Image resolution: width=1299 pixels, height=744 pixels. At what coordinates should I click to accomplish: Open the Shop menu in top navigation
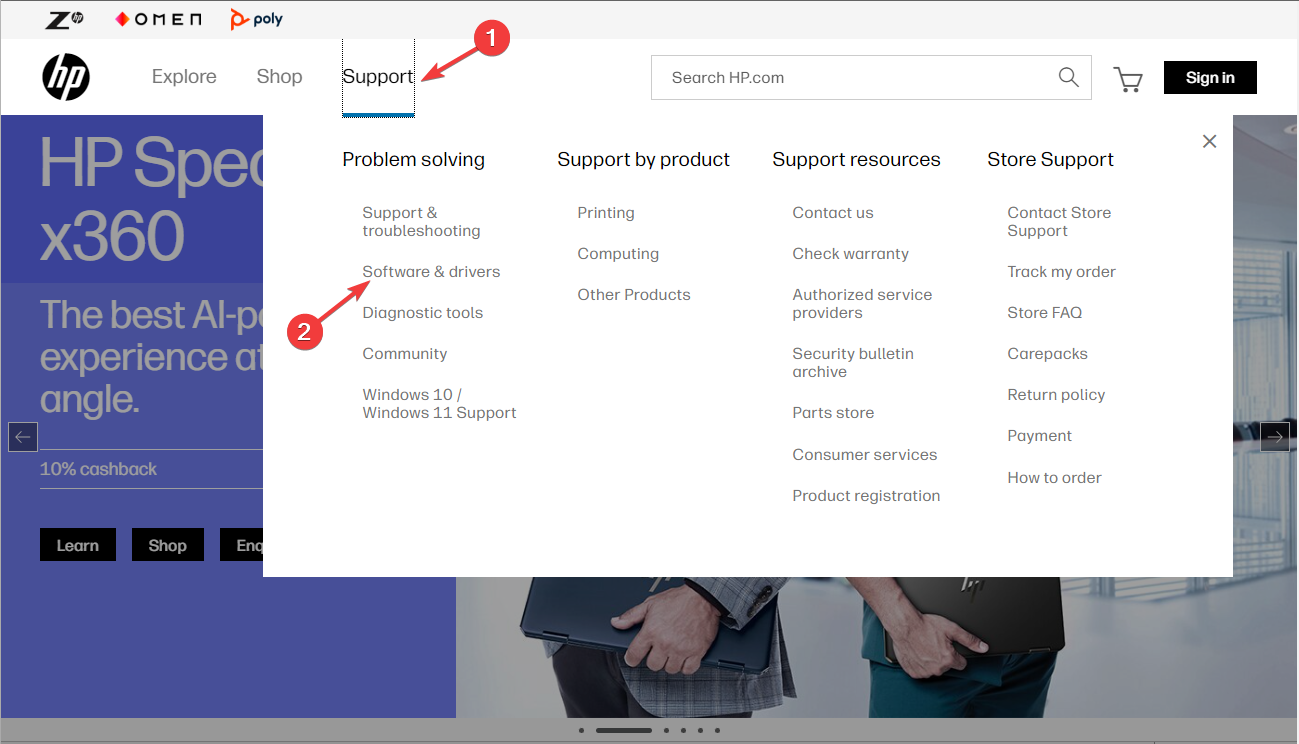[x=279, y=77]
